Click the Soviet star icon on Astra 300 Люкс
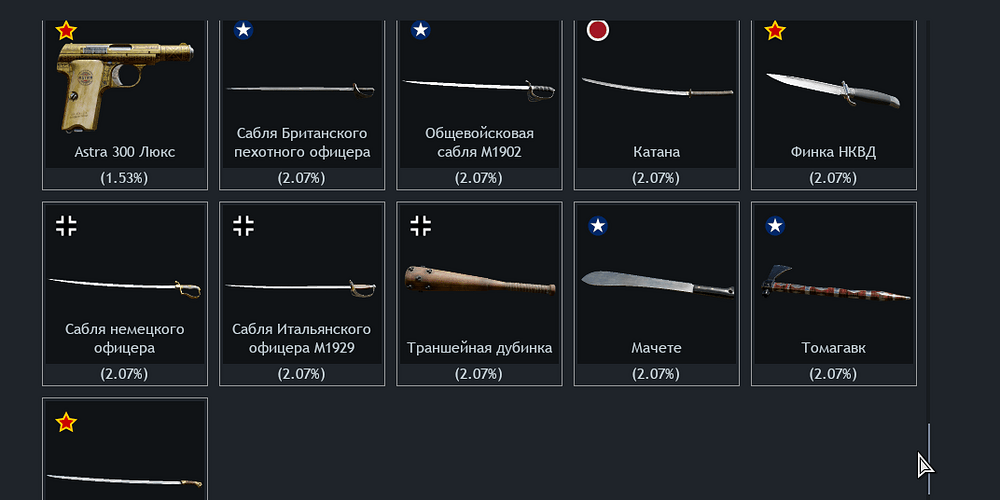This screenshot has height=500, width=1000. click(66, 30)
